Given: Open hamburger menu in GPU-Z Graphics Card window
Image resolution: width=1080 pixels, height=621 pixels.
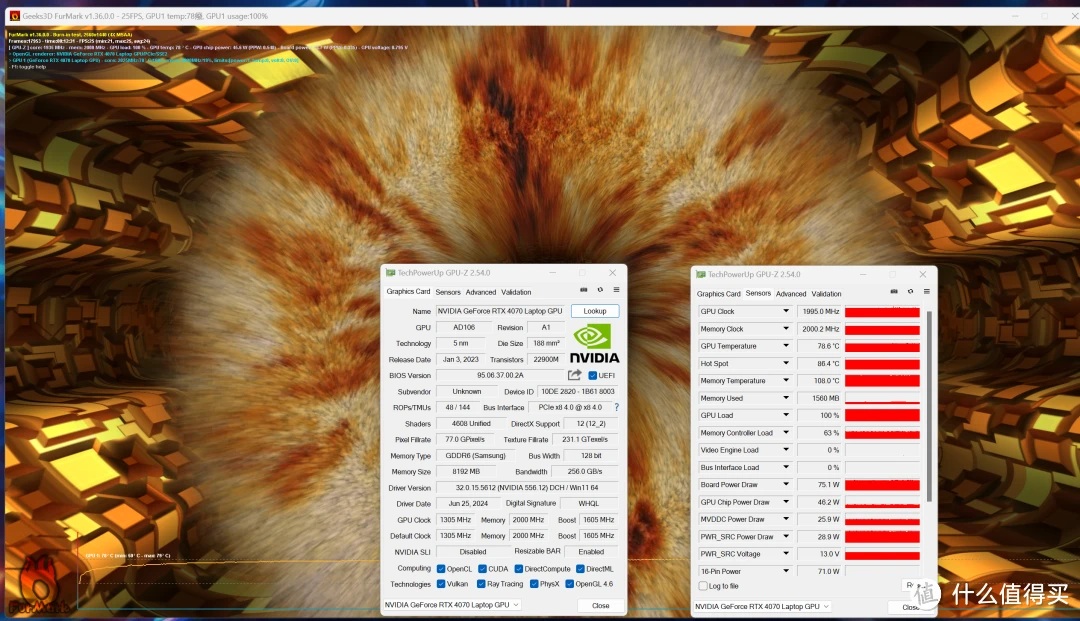Looking at the screenshot, I should [616, 290].
